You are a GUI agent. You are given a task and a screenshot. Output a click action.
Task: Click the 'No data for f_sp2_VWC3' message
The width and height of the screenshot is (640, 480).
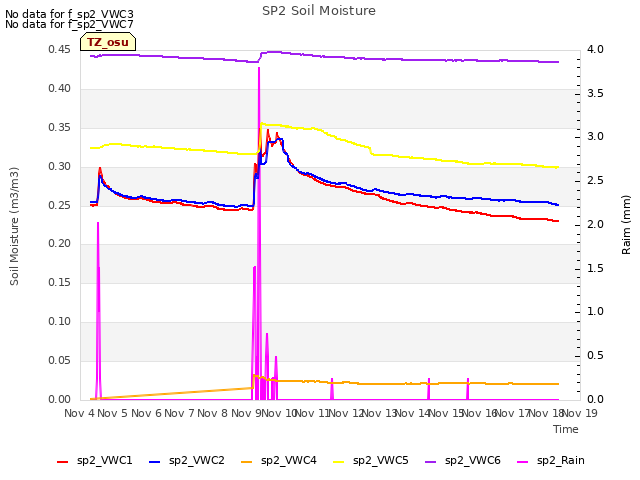pos(69,14)
